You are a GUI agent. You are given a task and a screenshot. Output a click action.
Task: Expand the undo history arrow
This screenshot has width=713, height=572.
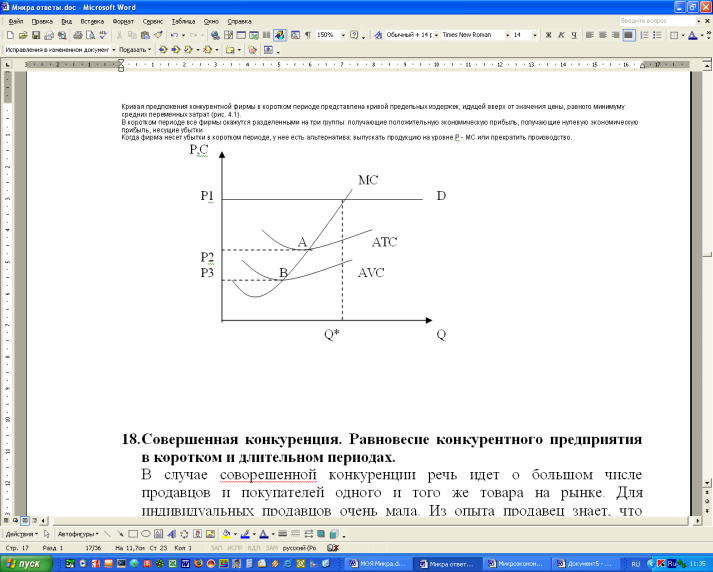click(183, 35)
